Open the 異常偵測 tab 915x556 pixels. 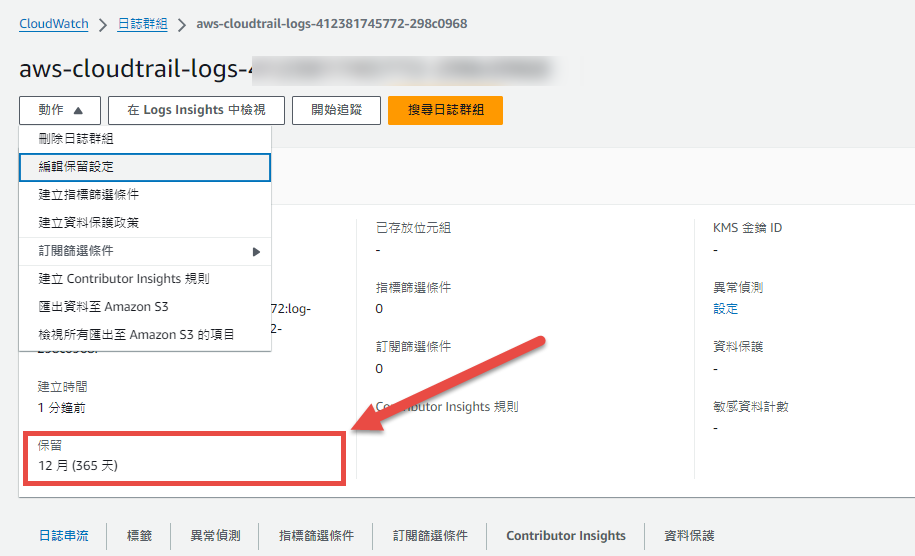(215, 536)
